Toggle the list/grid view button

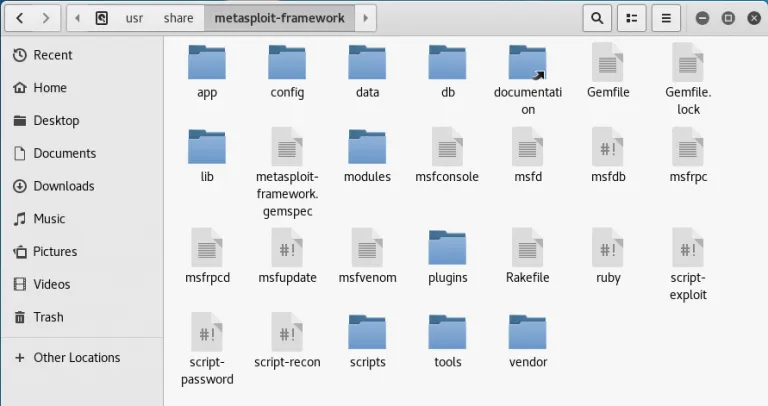[x=631, y=18]
